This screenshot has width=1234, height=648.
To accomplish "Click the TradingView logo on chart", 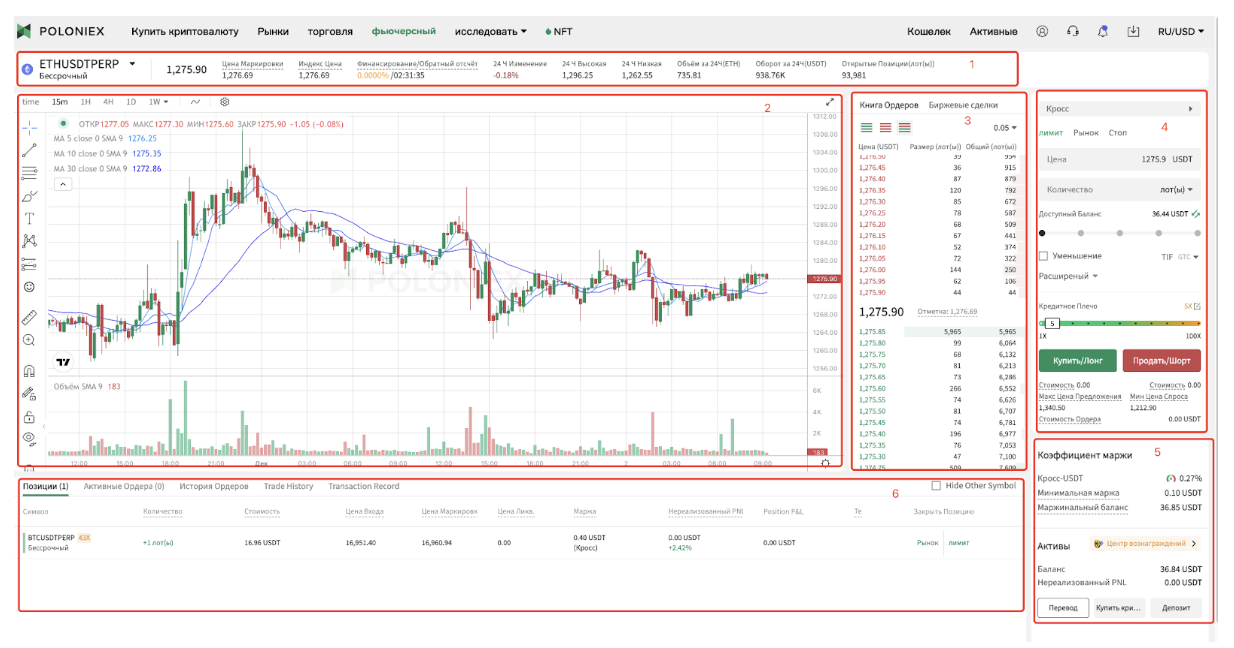I will pyautogui.click(x=64, y=362).
